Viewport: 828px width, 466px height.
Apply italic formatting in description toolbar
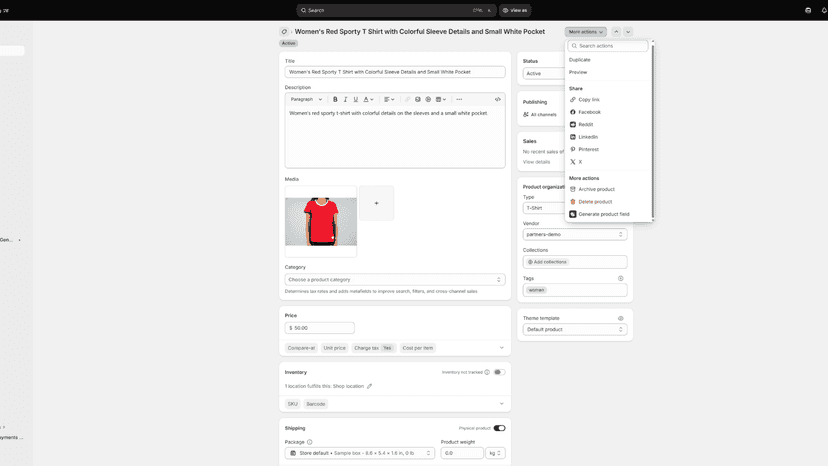click(345, 99)
